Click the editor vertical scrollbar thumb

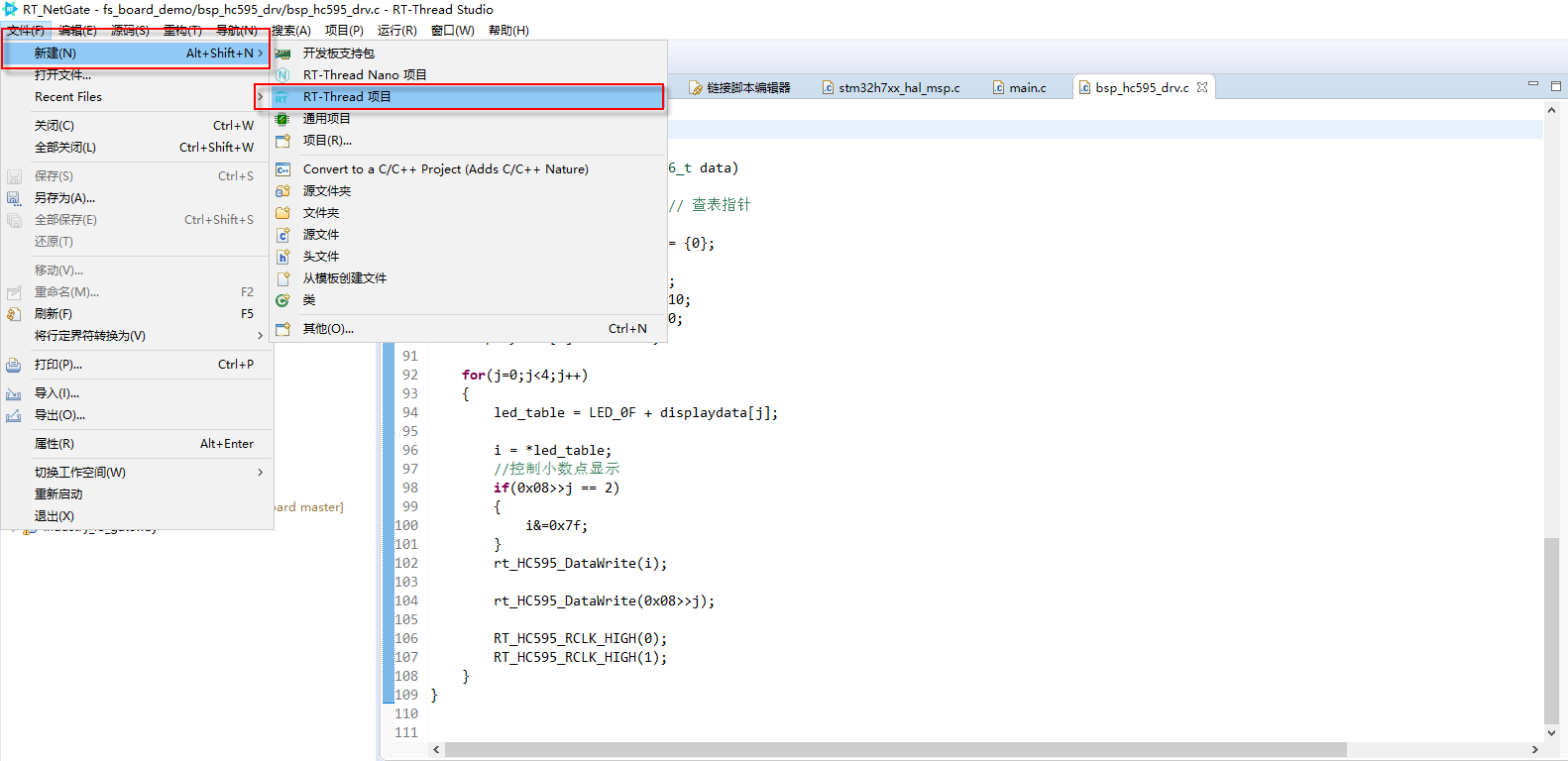tap(1551, 630)
